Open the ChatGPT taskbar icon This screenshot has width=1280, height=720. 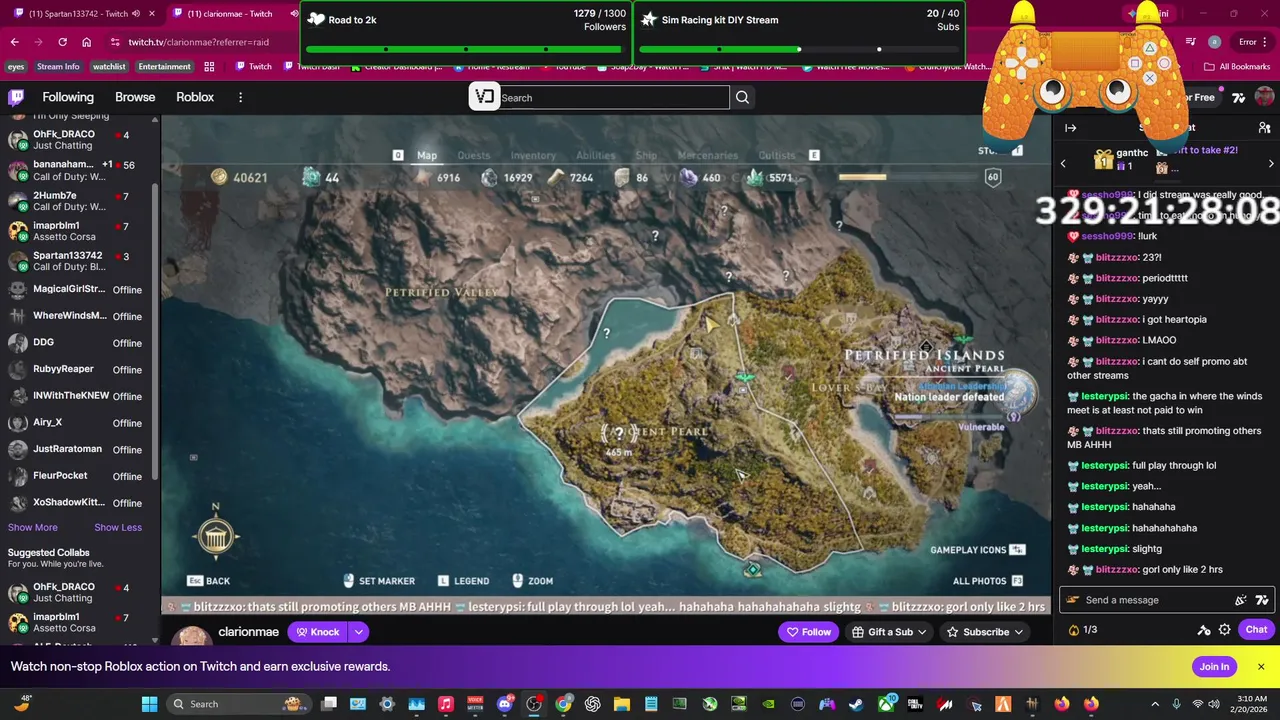click(592, 704)
